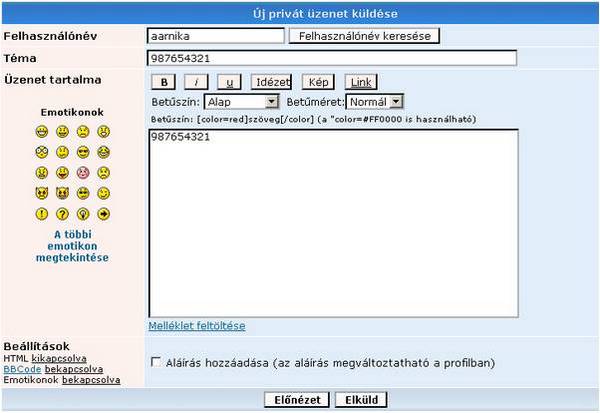The width and height of the screenshot is (600, 413).
Task: Insert the winking emoticon
Action: [x=103, y=193]
